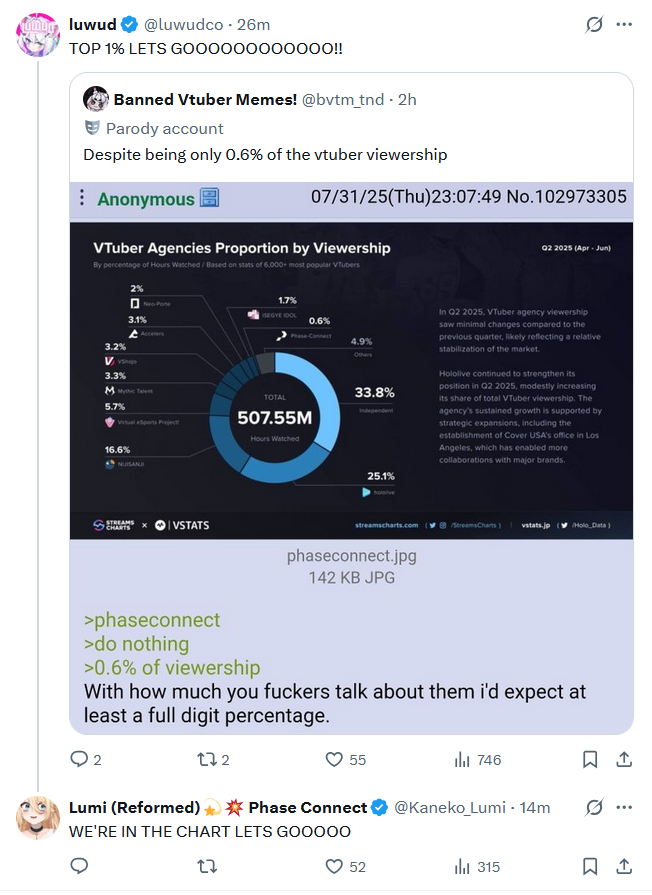Screen dimensions: 652x895
Task: Bookmark Lumi's reply tweet
Action: [x=590, y=866]
